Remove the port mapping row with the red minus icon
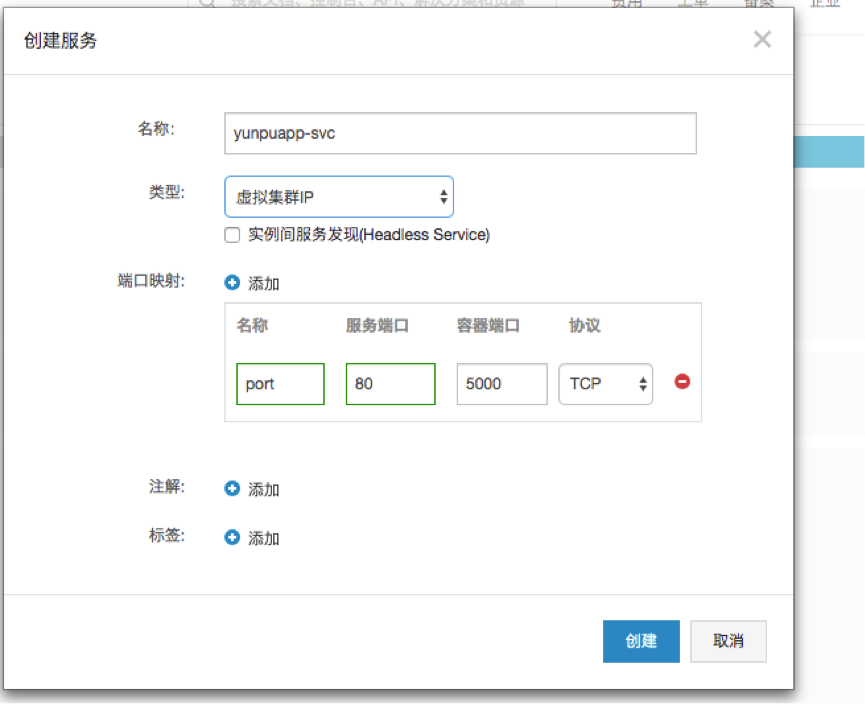This screenshot has width=865, height=704. (682, 381)
